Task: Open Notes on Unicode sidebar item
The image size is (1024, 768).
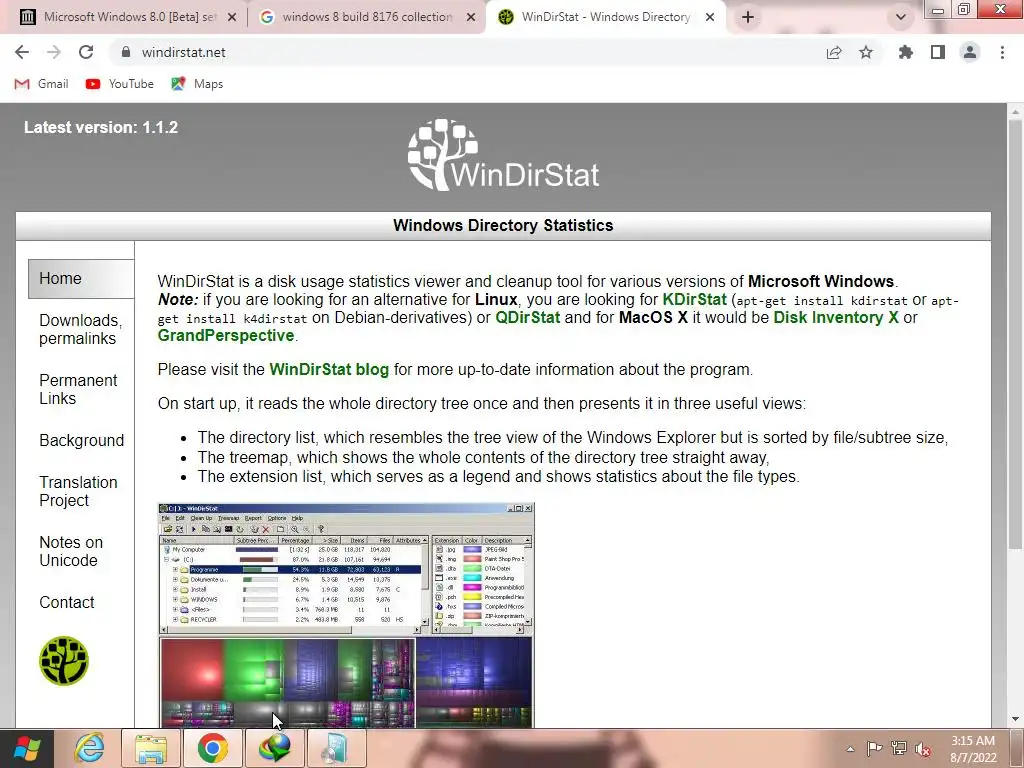Action: coord(71,551)
